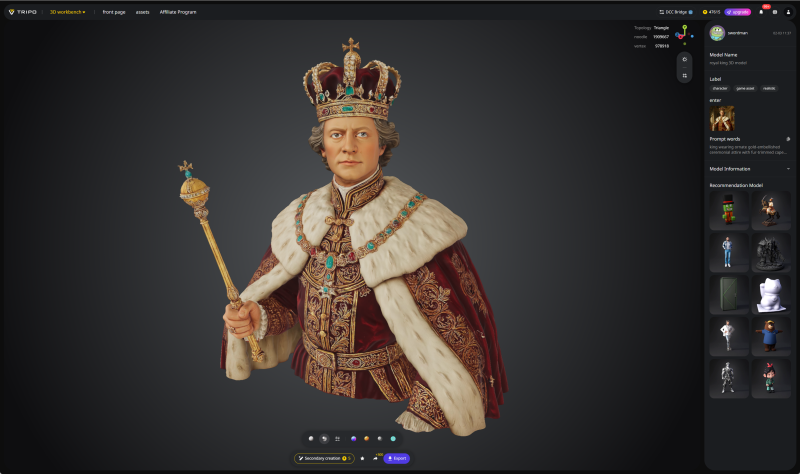Expand the Model Information section
The height and width of the screenshot is (474, 800).
click(749, 169)
